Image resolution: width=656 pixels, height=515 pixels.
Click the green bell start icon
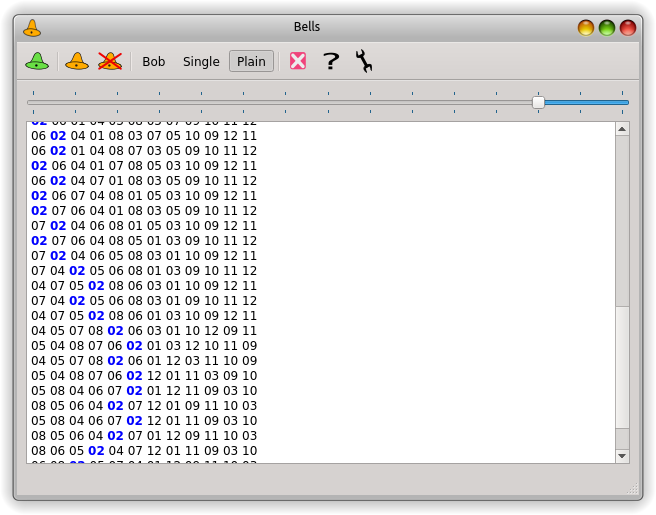(37, 61)
